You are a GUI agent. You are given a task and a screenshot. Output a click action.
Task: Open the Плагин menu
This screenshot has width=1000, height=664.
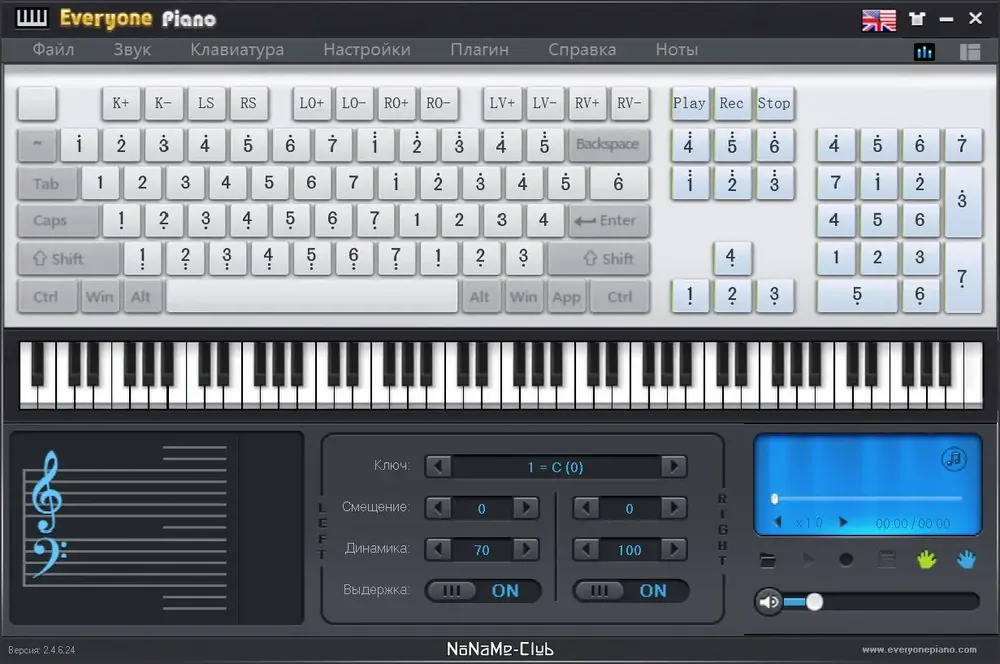479,49
